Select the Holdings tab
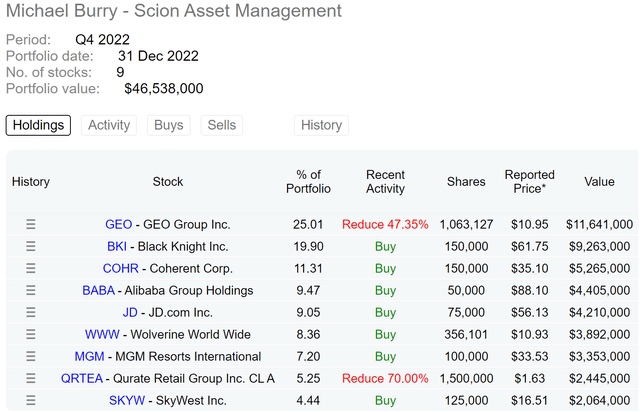The height and width of the screenshot is (412, 640). (x=38, y=125)
